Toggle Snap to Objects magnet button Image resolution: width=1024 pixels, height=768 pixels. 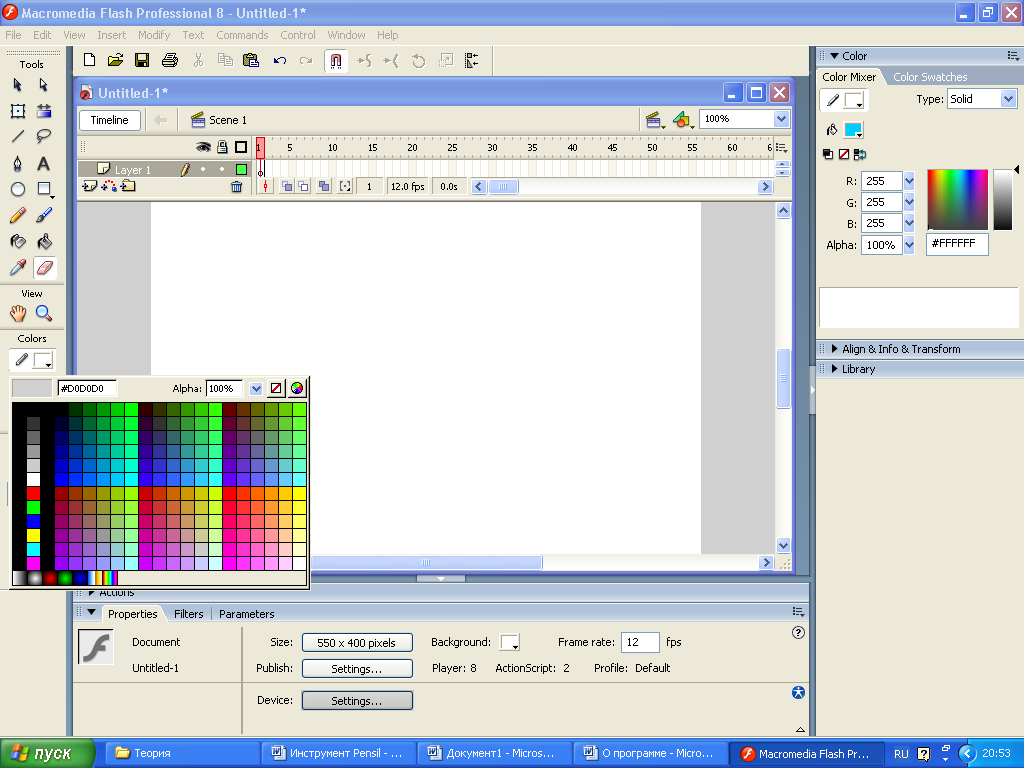[x=336, y=61]
